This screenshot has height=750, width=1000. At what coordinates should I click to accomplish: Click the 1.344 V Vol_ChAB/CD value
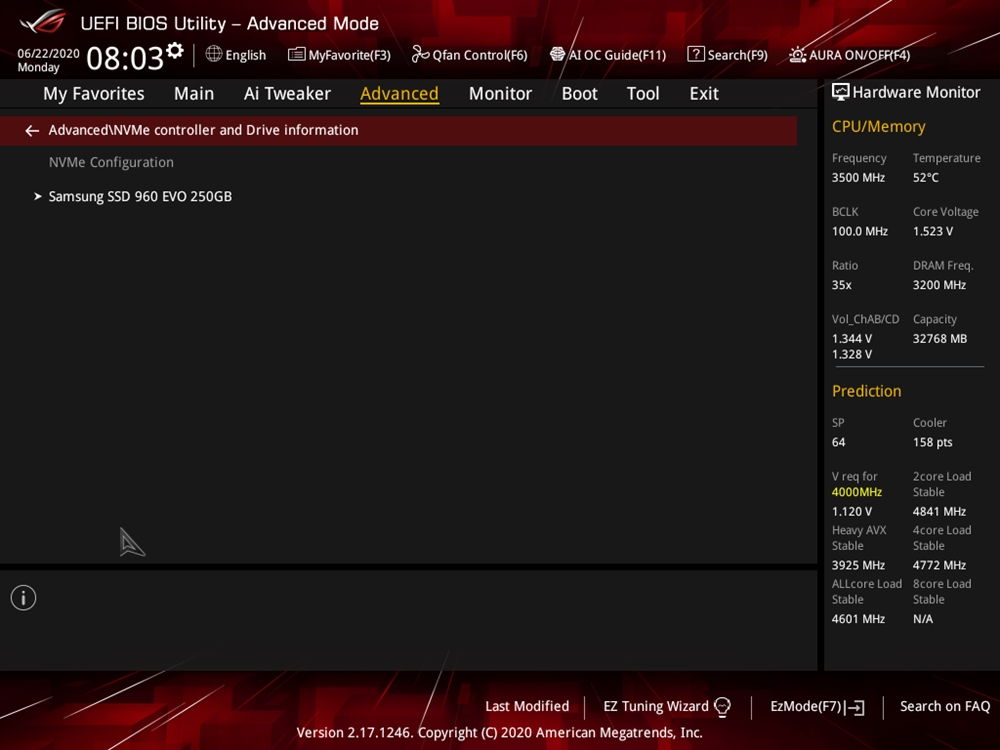tap(851, 339)
